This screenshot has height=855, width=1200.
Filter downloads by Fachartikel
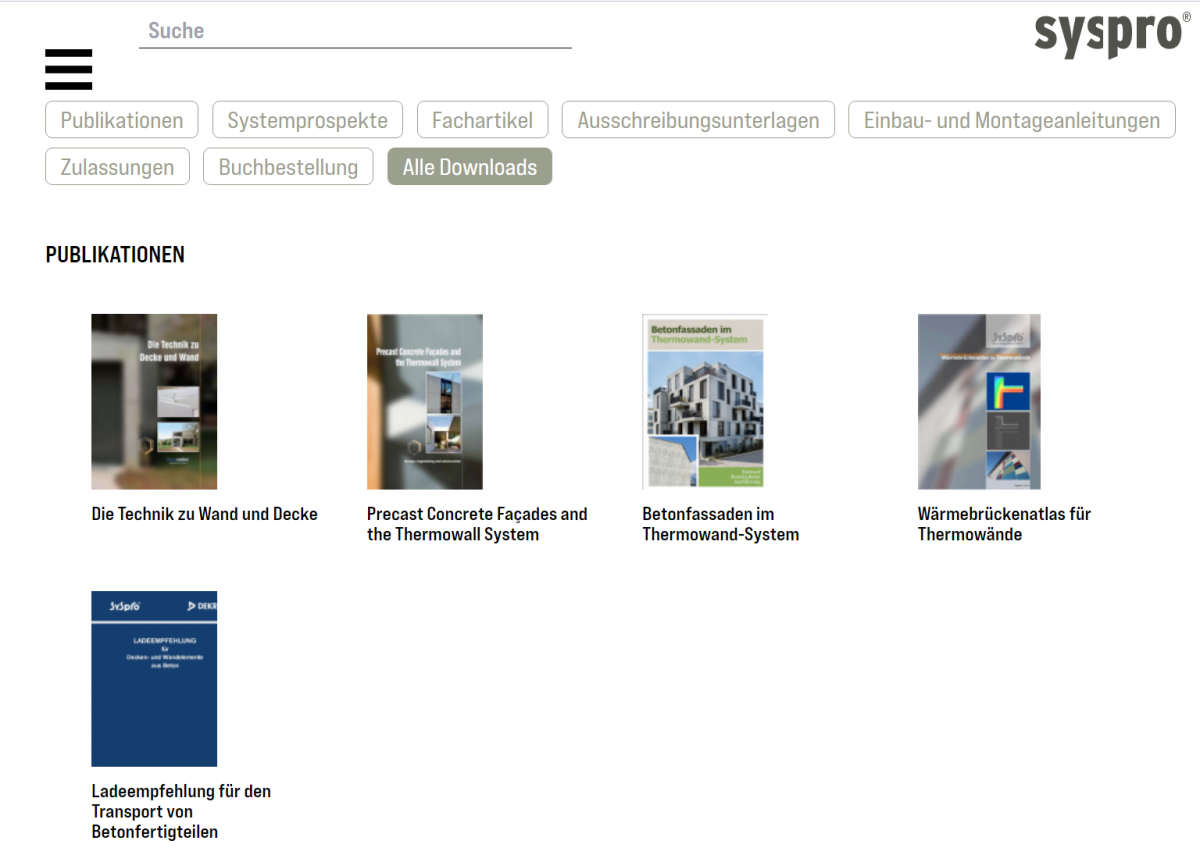coord(482,120)
